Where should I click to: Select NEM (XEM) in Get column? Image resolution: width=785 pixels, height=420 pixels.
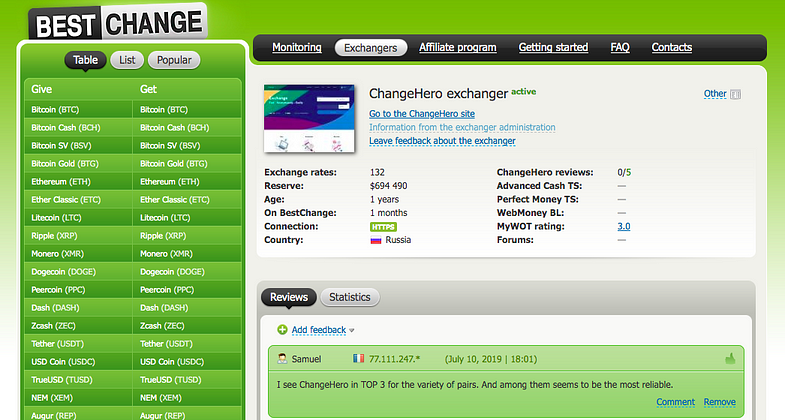(x=187, y=398)
